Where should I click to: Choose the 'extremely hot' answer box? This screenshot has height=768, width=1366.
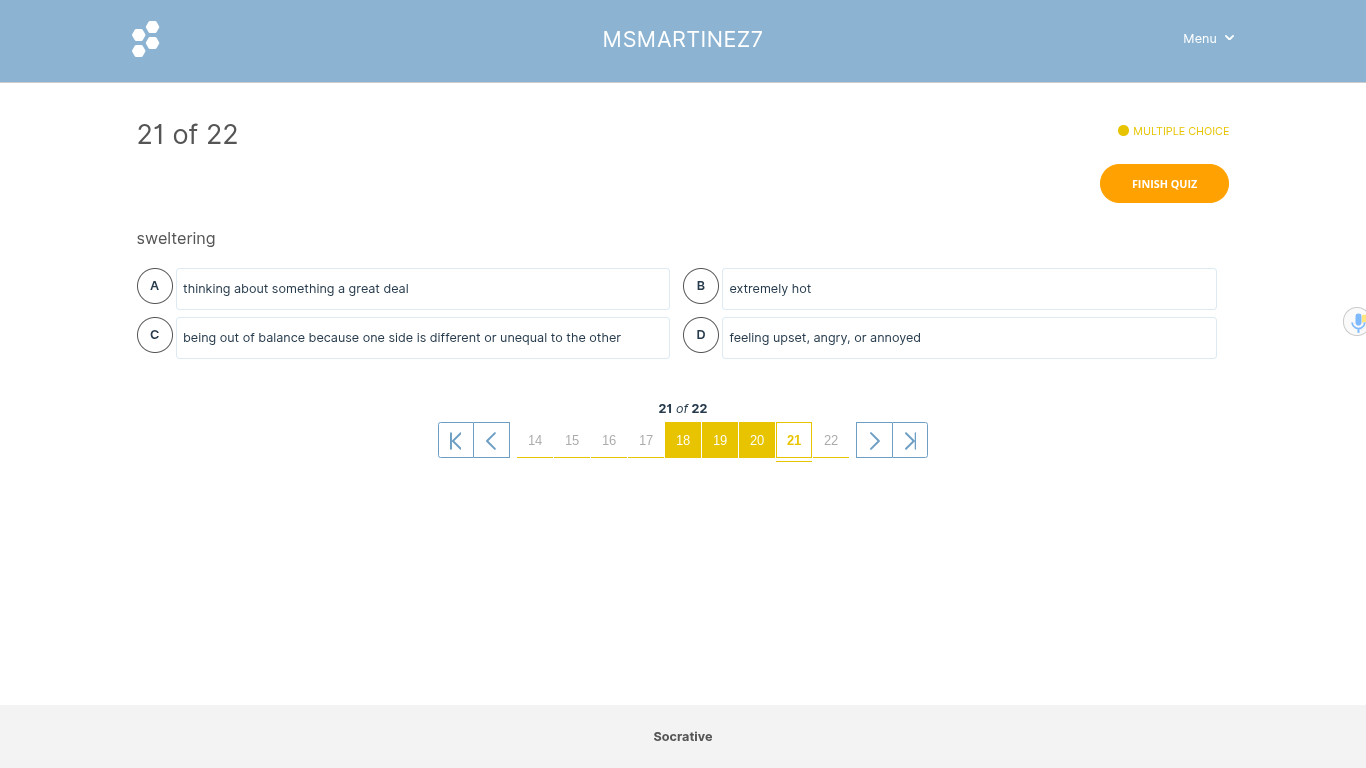point(969,289)
